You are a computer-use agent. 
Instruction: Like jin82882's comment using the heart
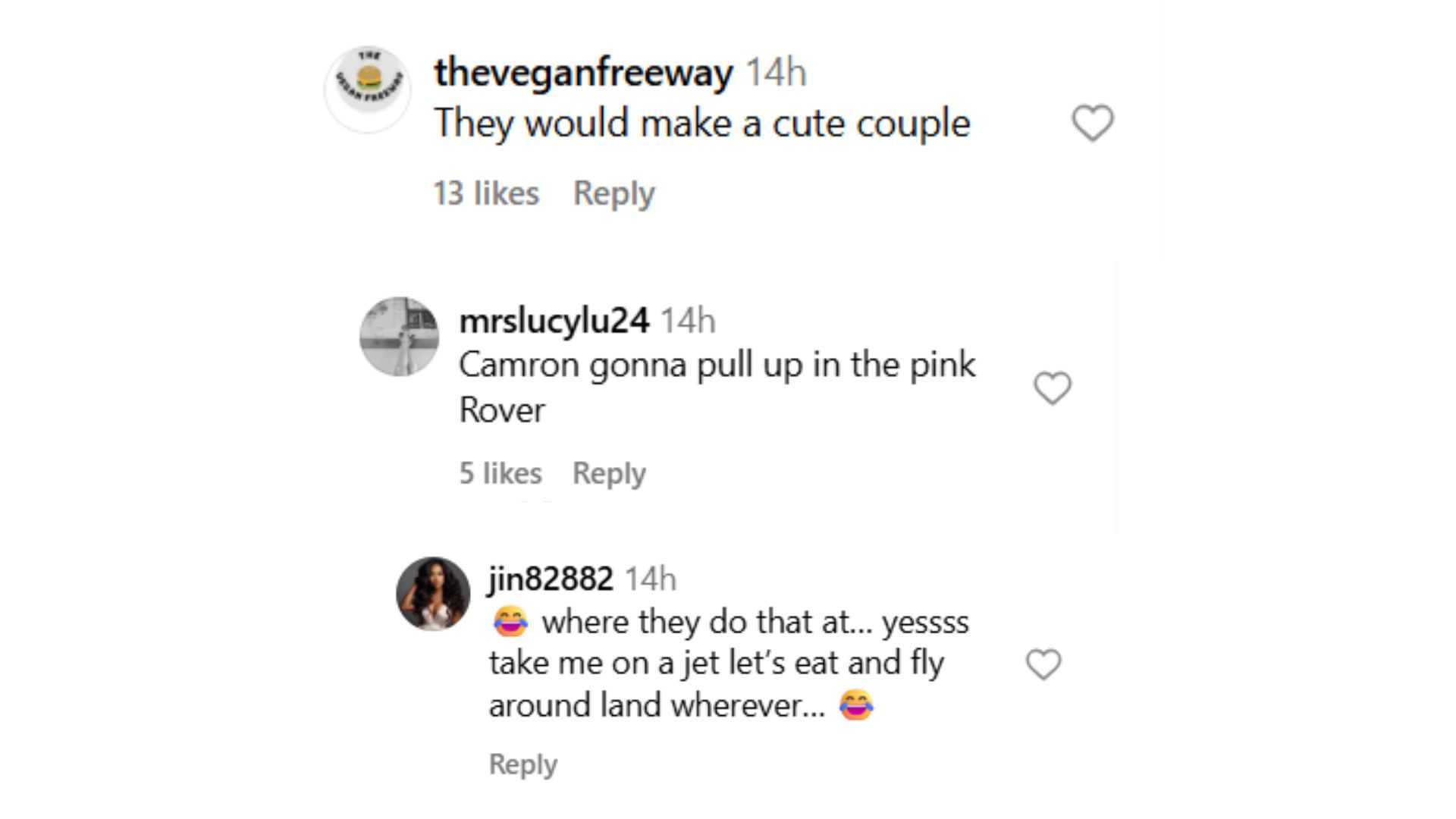1043,664
